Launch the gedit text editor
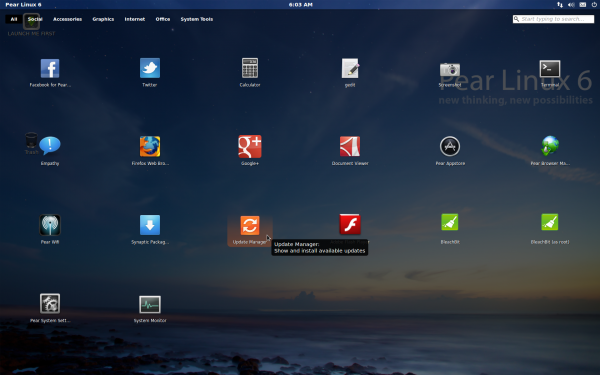 [x=350, y=68]
